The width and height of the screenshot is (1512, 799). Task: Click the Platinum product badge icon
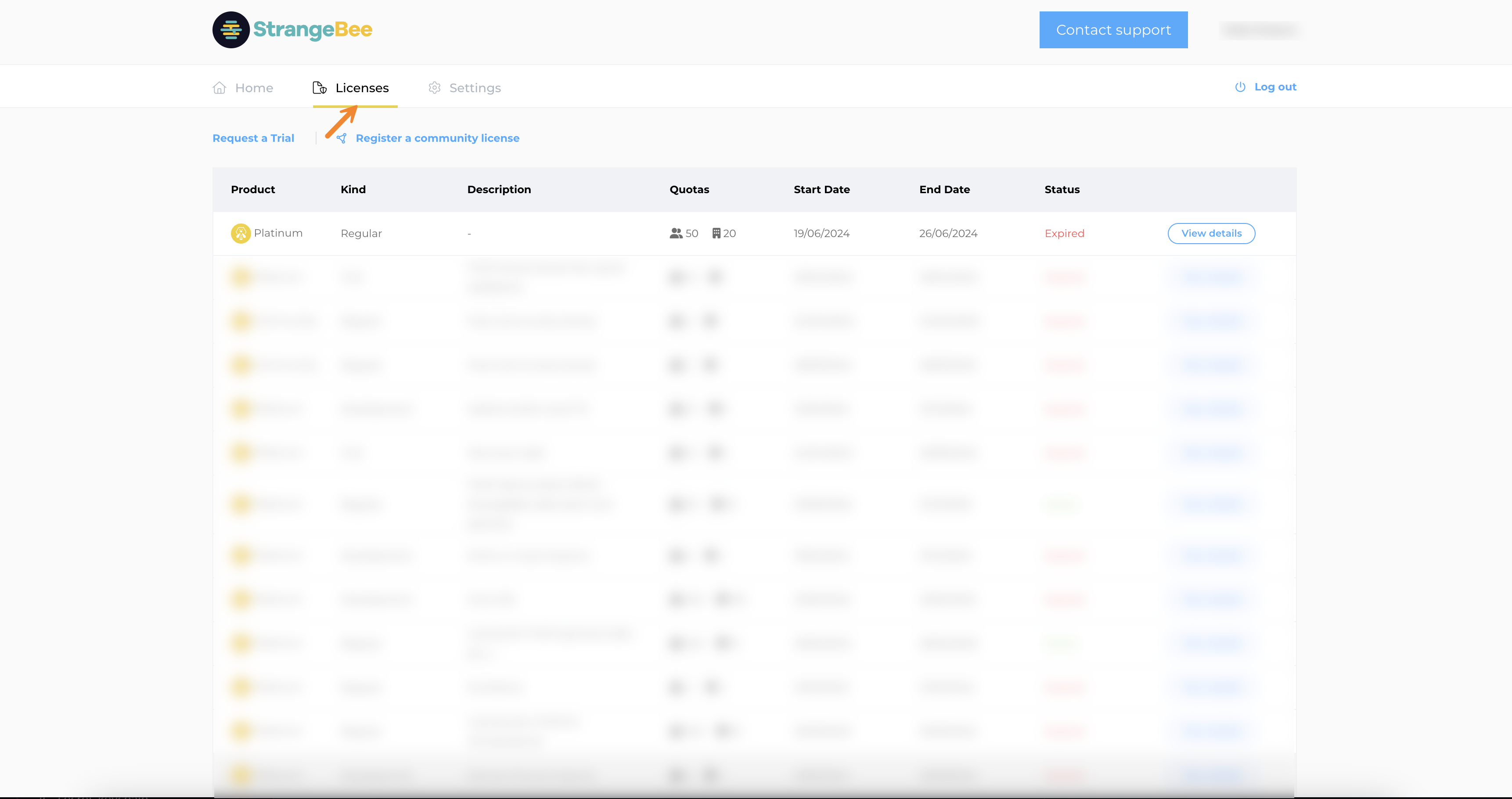click(241, 234)
